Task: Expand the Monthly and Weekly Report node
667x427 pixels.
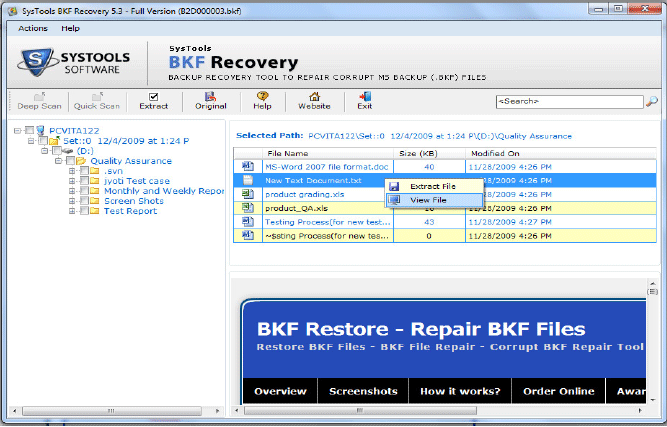Action: [x=72, y=191]
